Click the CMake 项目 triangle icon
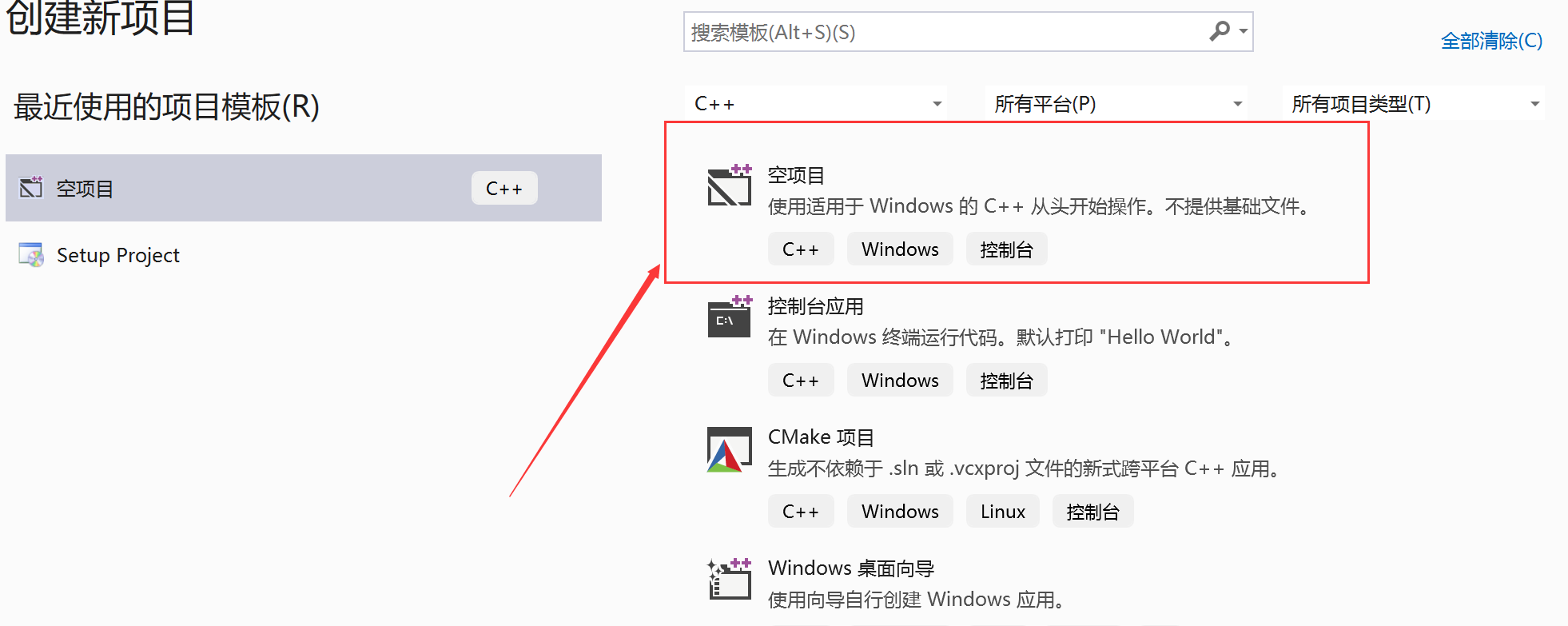 730,449
